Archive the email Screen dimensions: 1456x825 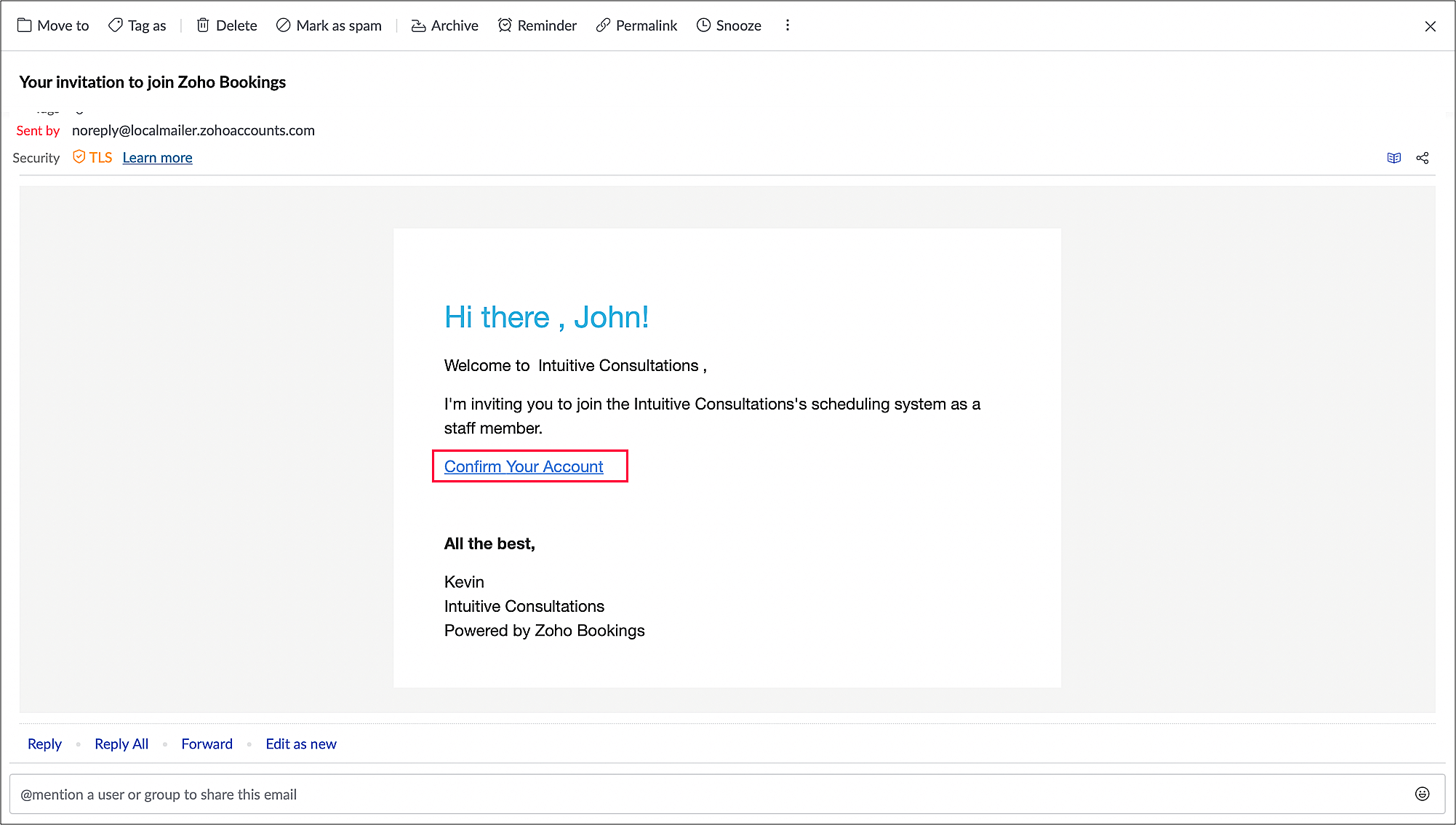[x=445, y=25]
